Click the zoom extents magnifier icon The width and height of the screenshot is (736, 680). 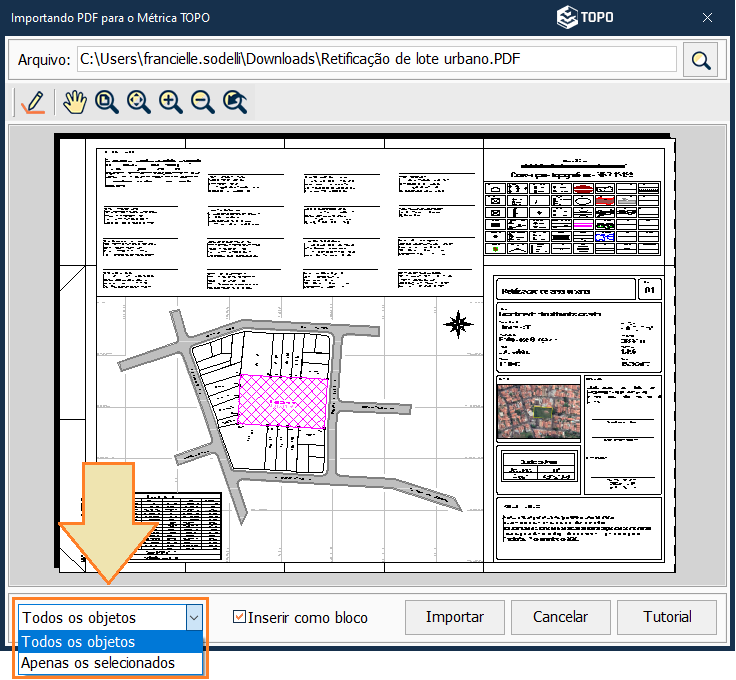click(138, 102)
